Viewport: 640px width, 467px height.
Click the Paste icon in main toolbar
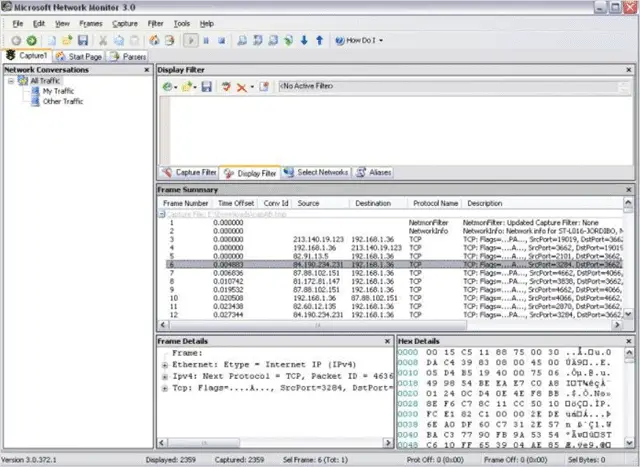point(134,40)
